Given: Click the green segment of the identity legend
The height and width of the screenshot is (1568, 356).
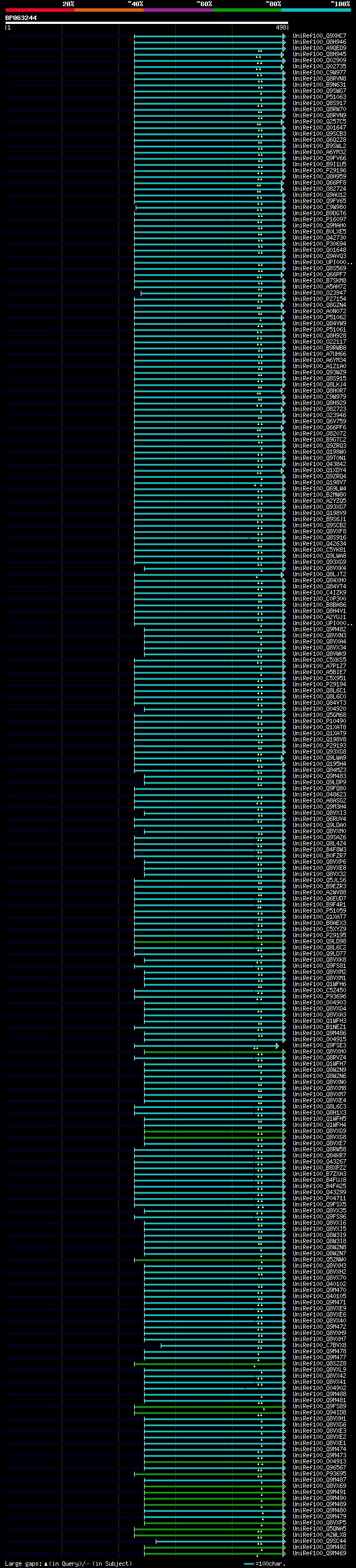Looking at the screenshot, I should point(247,10).
